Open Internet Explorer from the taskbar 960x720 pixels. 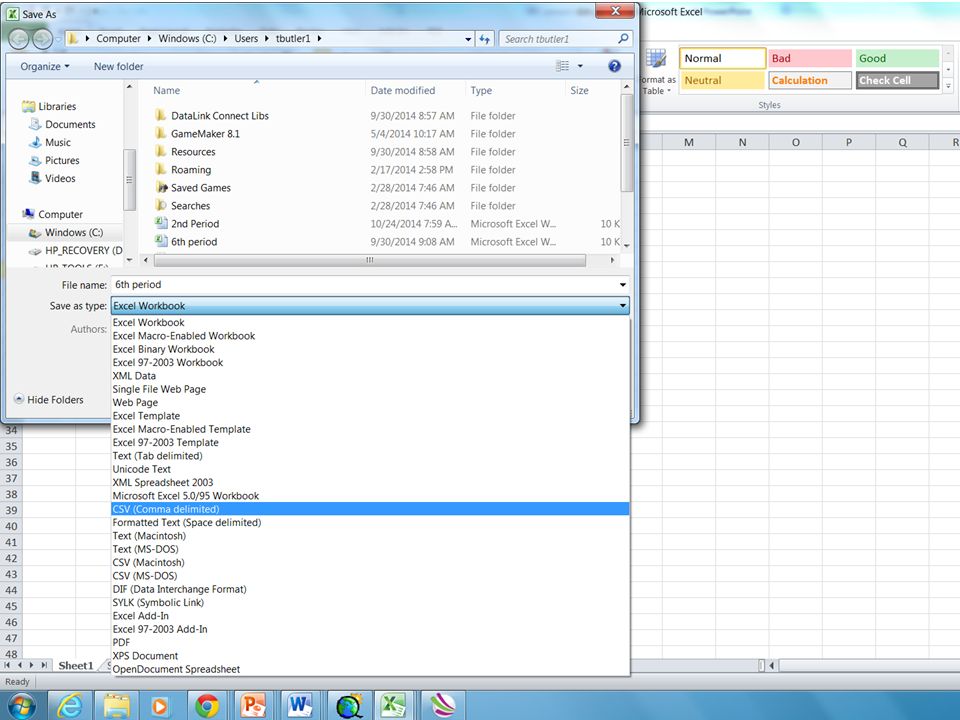point(70,706)
